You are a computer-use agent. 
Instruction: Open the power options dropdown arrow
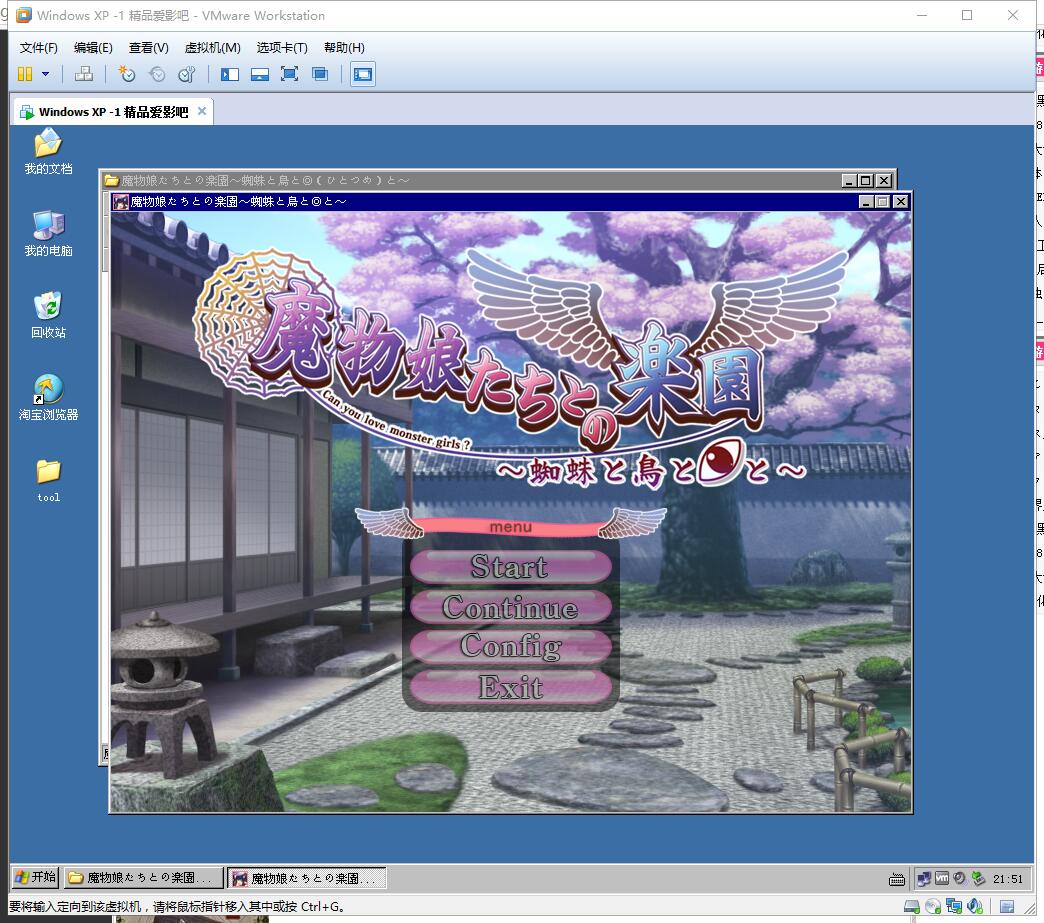click(x=45, y=74)
